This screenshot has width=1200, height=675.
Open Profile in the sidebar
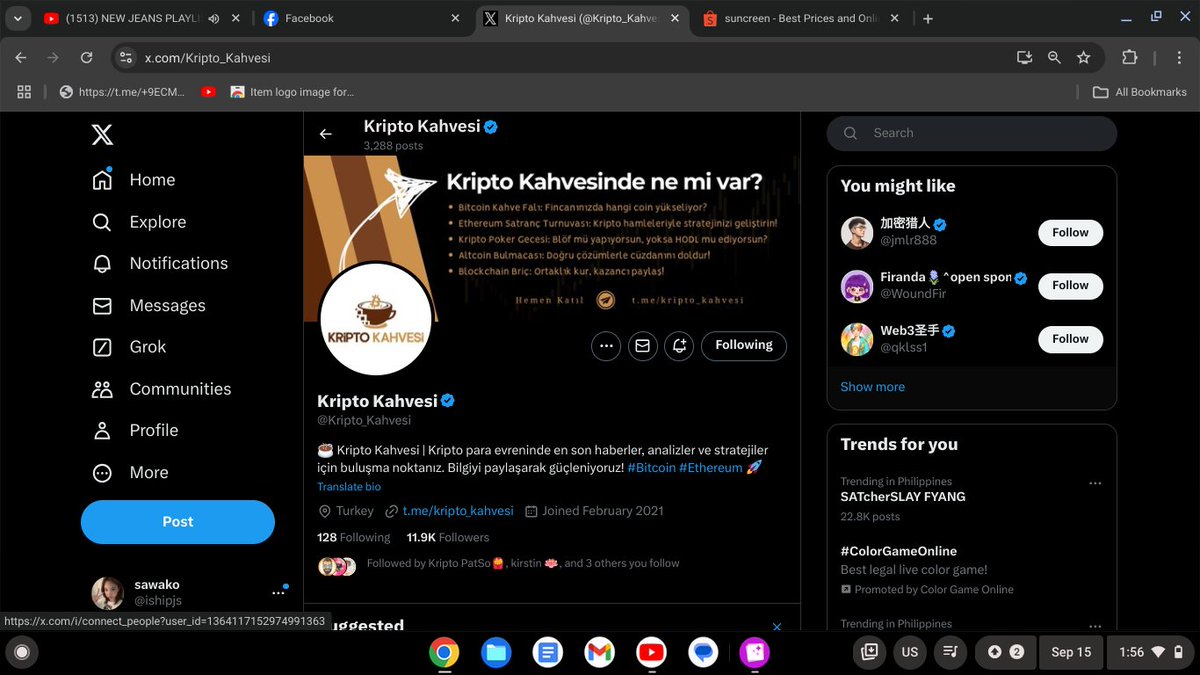point(135,430)
